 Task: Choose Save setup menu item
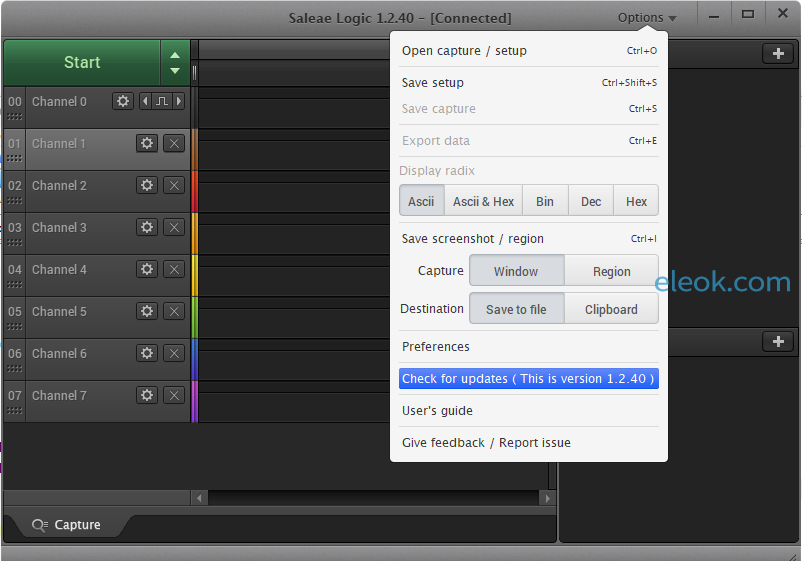point(529,82)
